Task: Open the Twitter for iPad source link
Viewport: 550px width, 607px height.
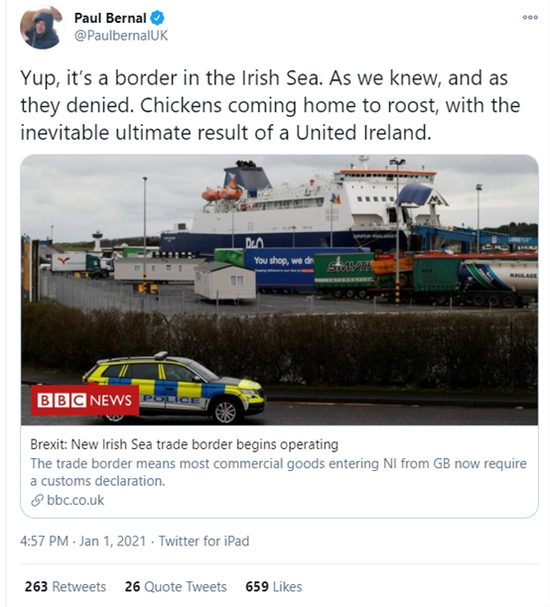Action: [x=204, y=541]
